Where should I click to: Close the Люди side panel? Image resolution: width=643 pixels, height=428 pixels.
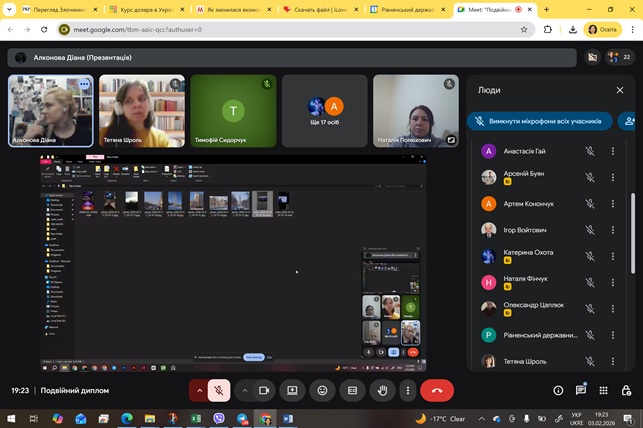coord(619,90)
